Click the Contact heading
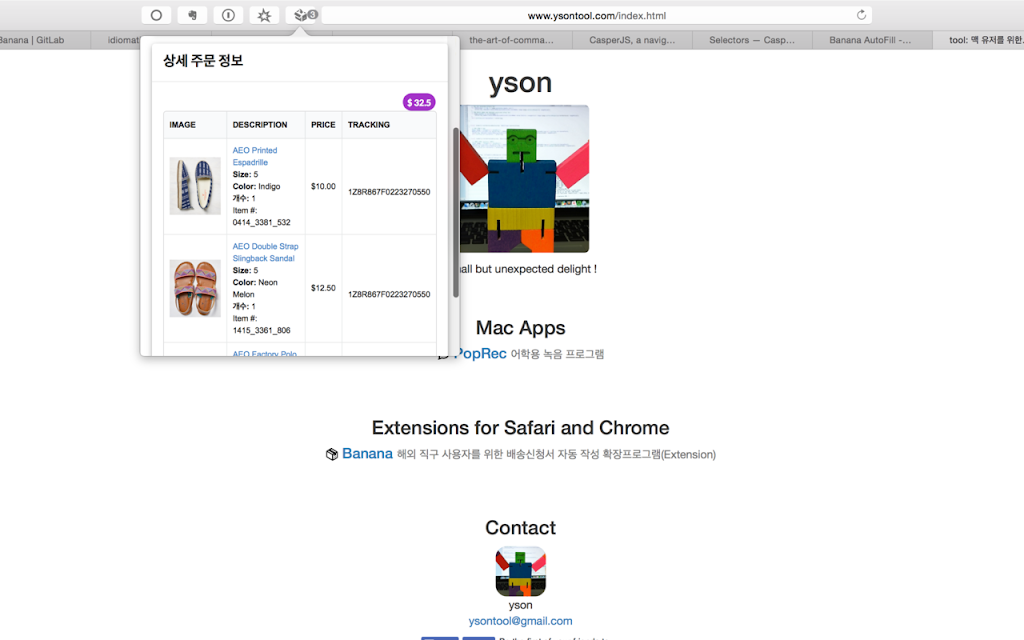Image resolution: width=1024 pixels, height=640 pixels. pyautogui.click(x=520, y=528)
